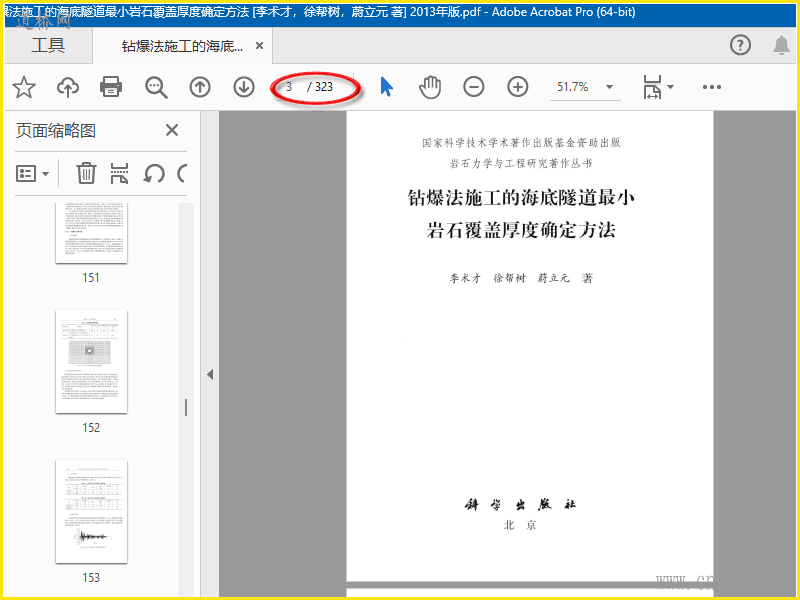
Task: Collapse the left navigation pane arrow
Action: click(x=210, y=374)
